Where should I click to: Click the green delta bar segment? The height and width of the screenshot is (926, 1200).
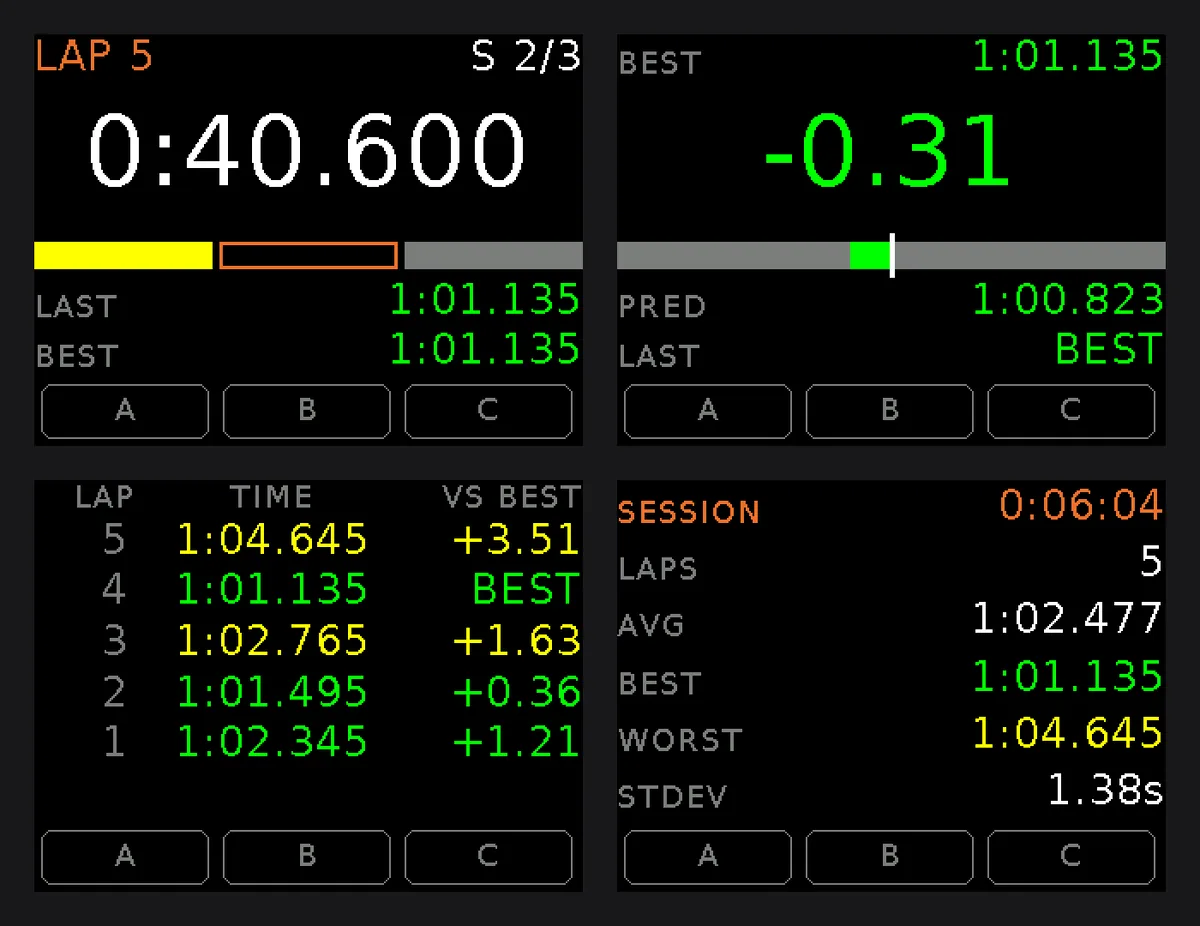tap(870, 255)
